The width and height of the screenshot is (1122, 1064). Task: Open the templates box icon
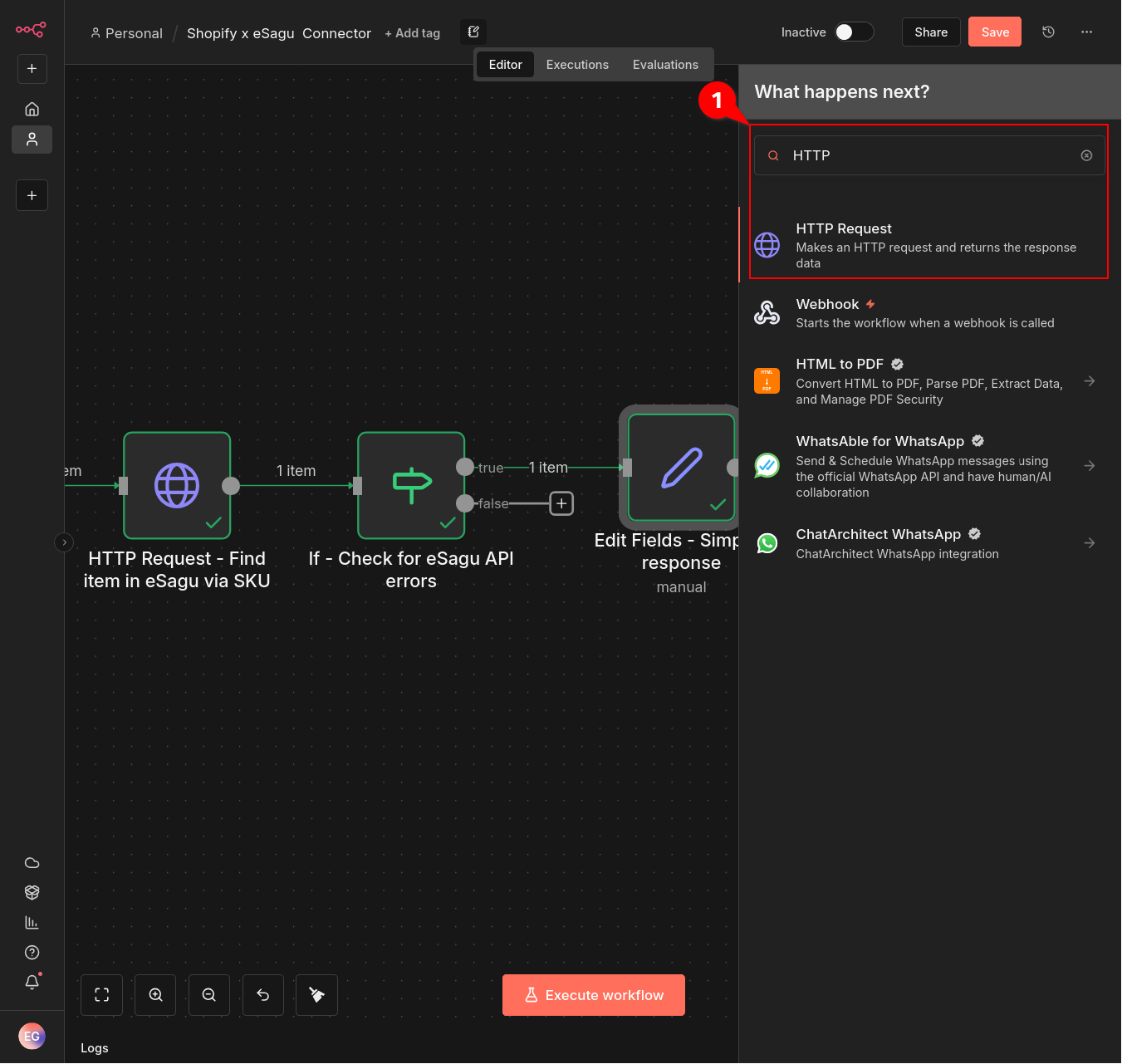point(32,893)
